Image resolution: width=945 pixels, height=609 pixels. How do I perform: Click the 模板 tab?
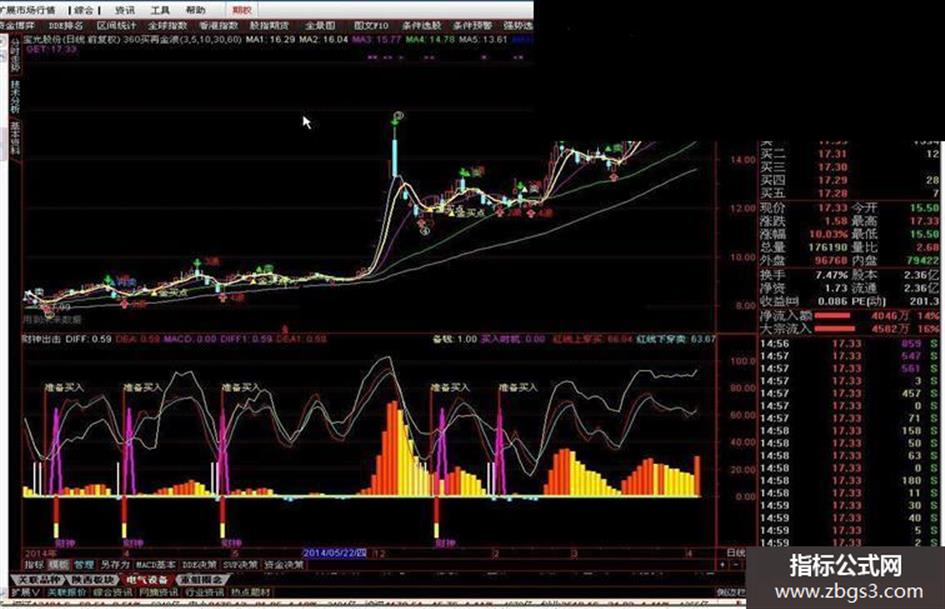(58, 565)
